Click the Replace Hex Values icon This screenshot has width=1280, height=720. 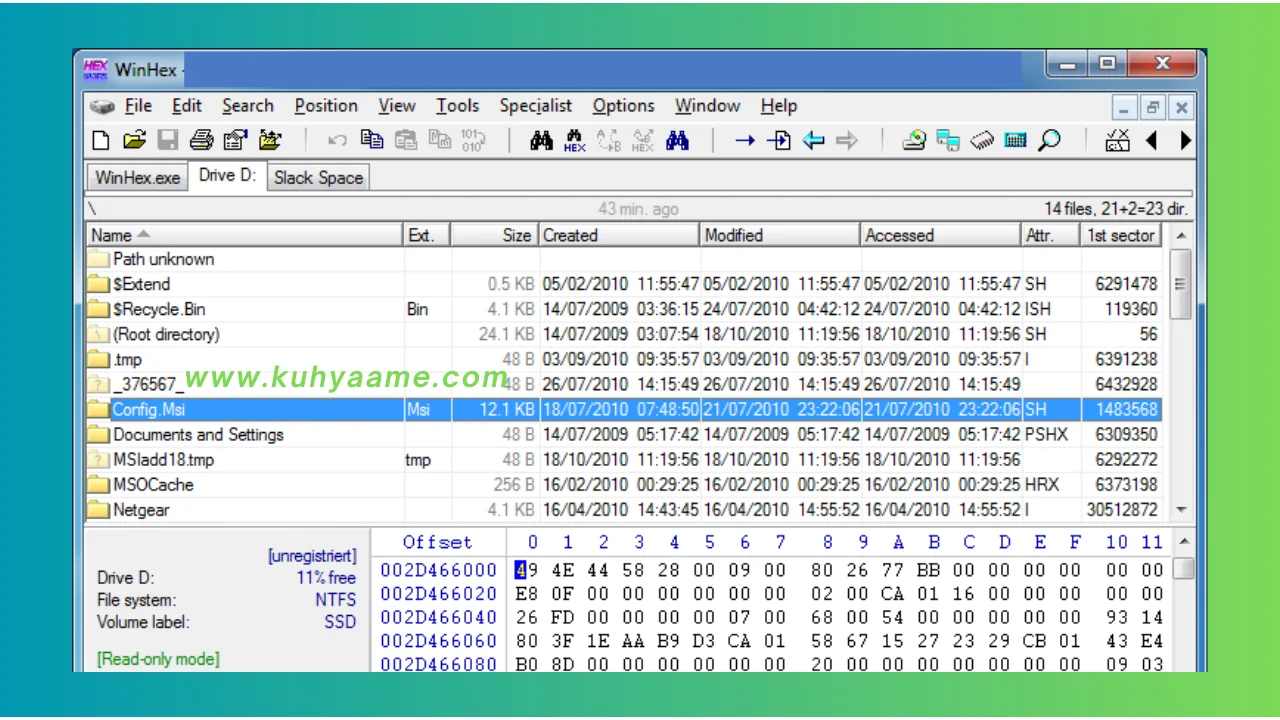[642, 141]
